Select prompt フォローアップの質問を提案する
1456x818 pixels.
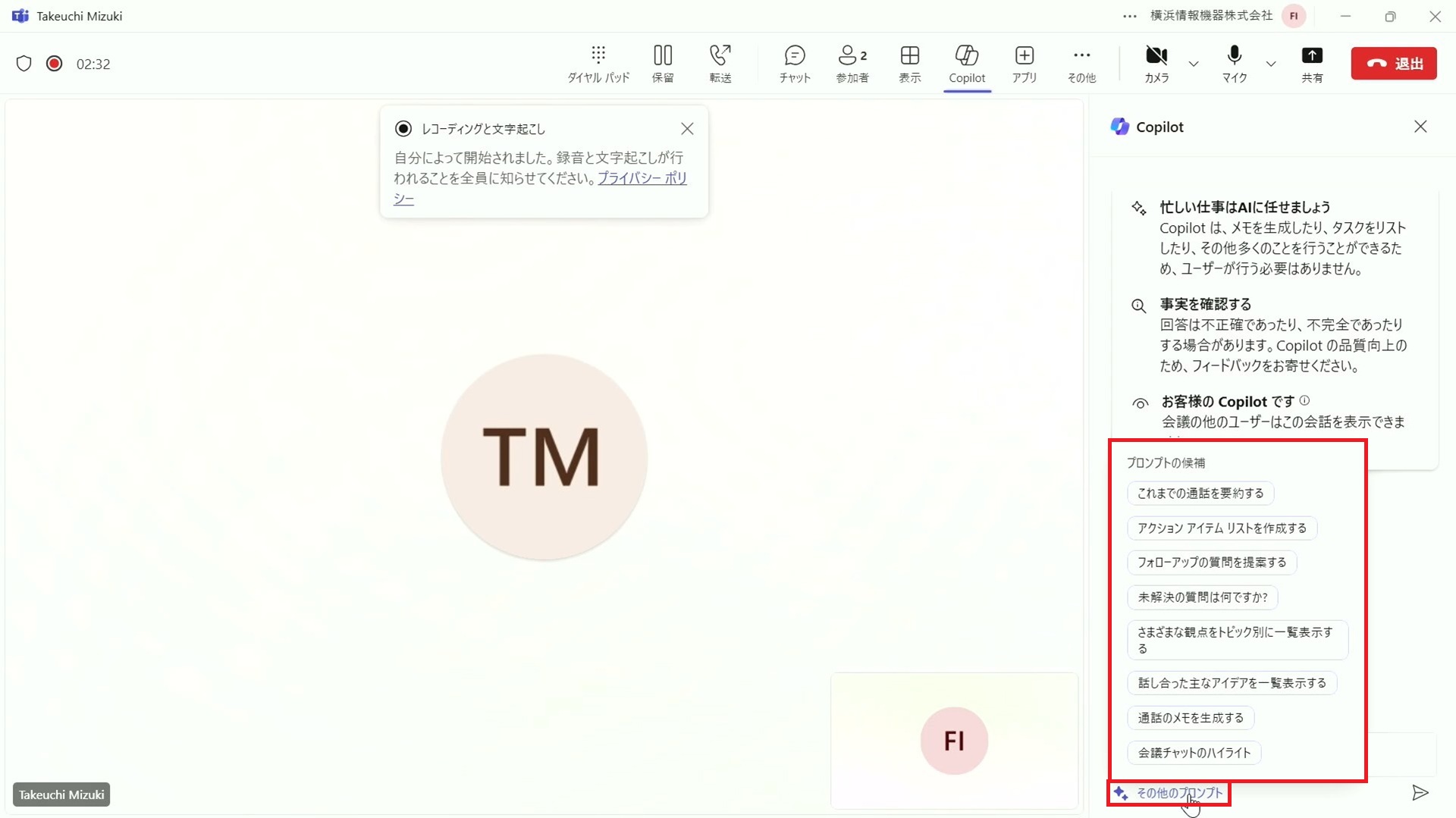tap(1212, 563)
